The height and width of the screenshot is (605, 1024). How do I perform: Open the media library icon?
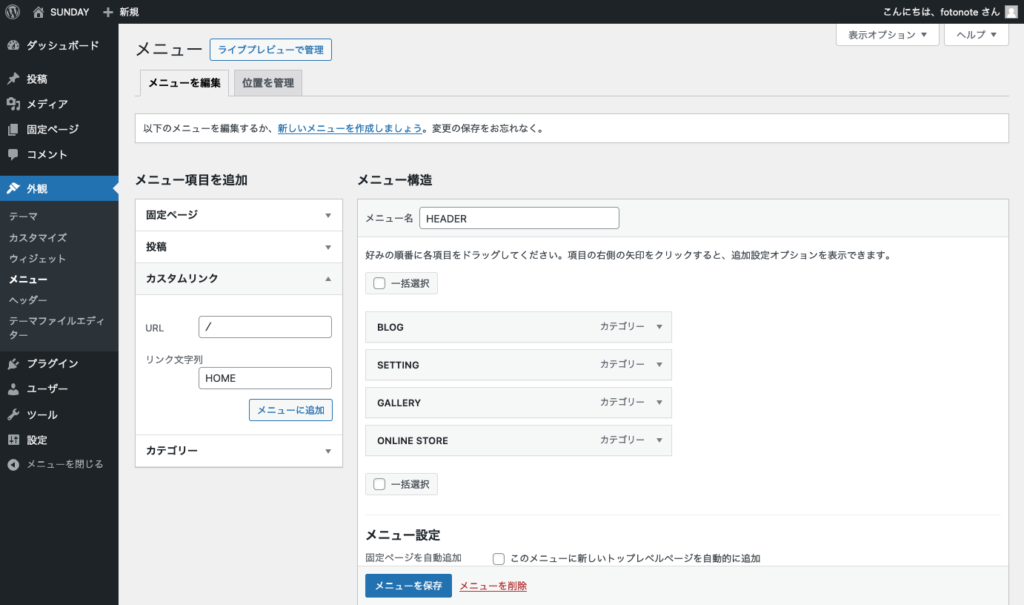tap(13, 104)
